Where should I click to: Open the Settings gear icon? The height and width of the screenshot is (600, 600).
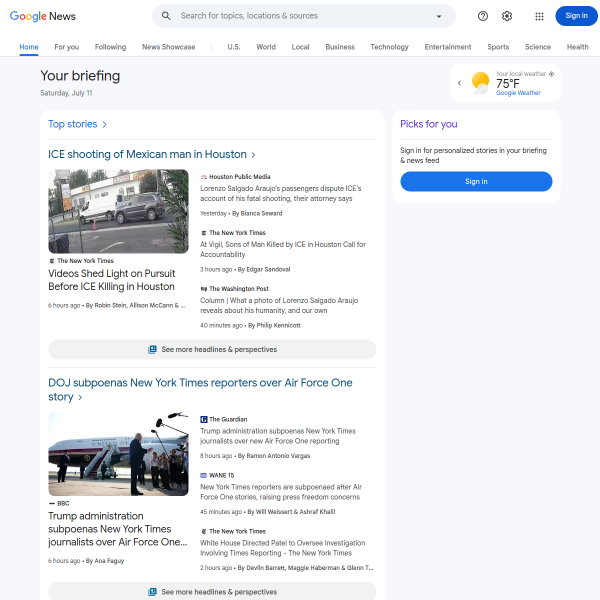click(x=507, y=16)
